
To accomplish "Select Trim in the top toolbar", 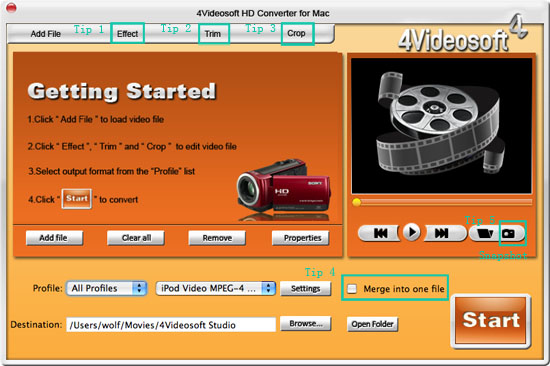I will point(213,34).
